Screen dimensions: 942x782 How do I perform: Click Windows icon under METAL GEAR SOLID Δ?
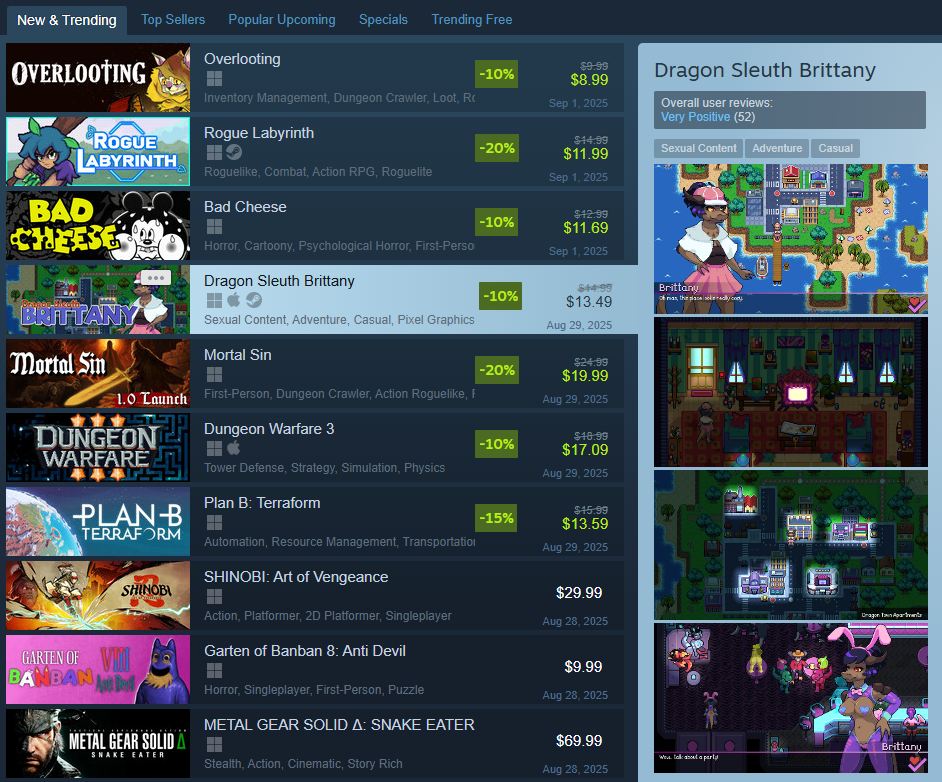(214, 745)
